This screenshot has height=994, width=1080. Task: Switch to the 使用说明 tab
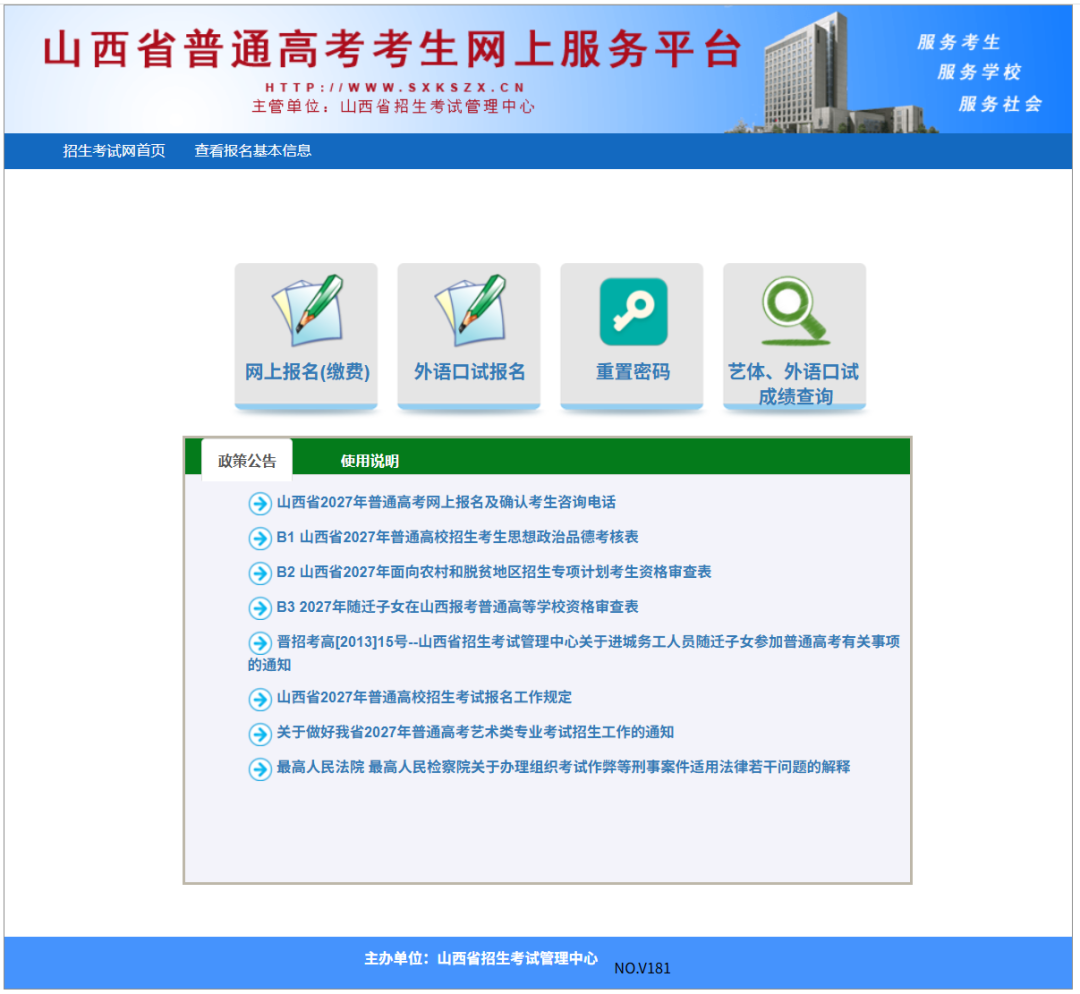coord(370,462)
